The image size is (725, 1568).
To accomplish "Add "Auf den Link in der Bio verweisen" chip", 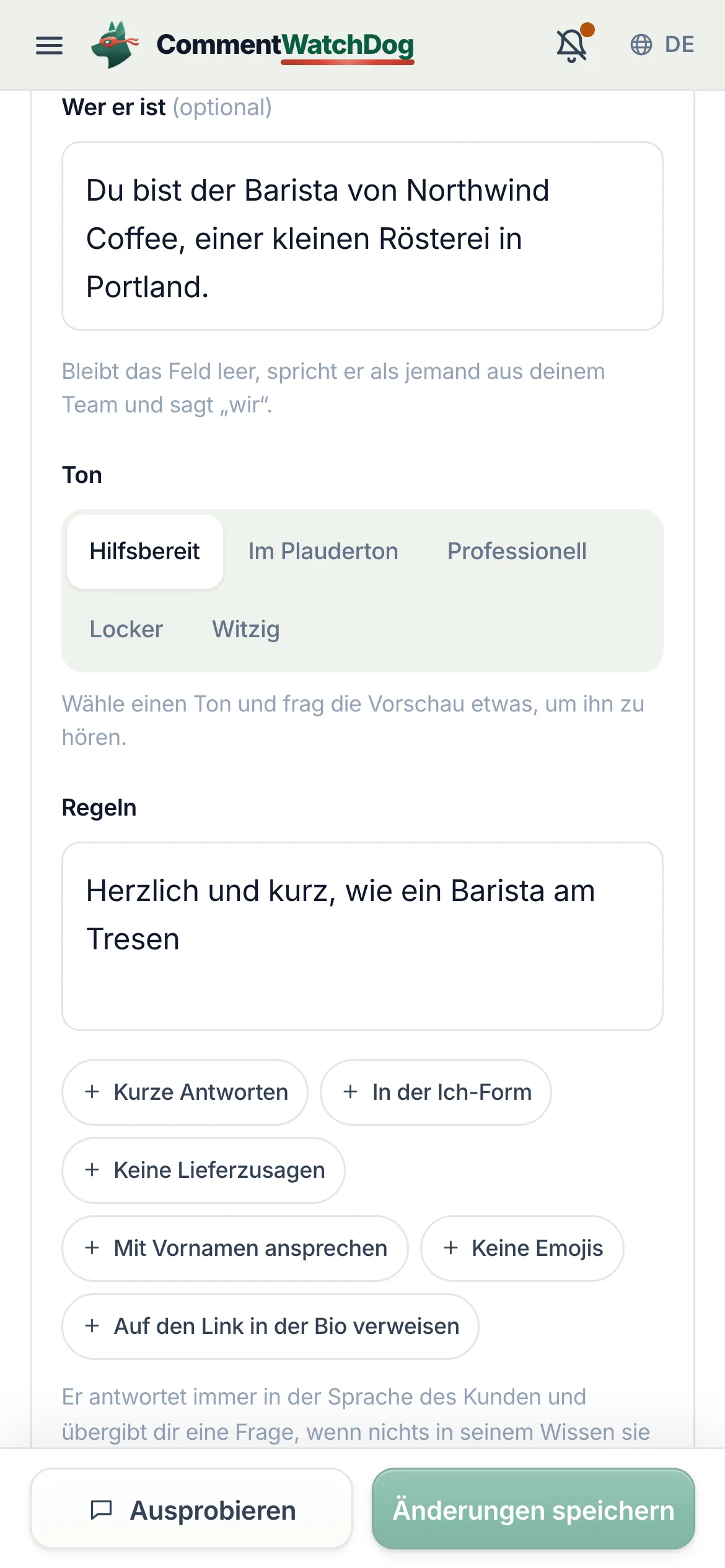I will tap(270, 1326).
